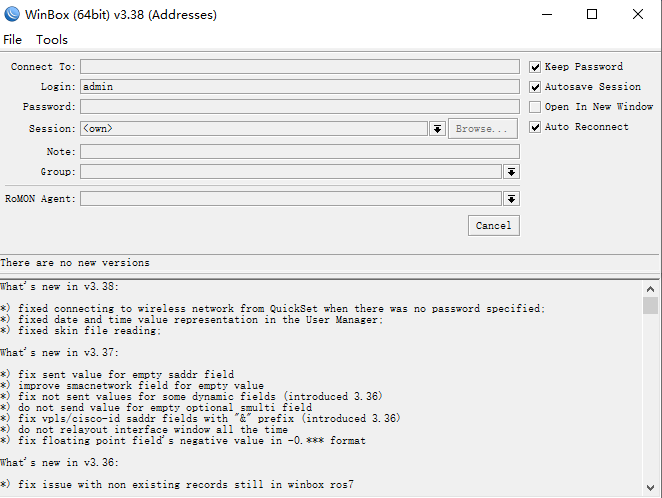Click 'fixed date and time value representation' line

coord(192,319)
